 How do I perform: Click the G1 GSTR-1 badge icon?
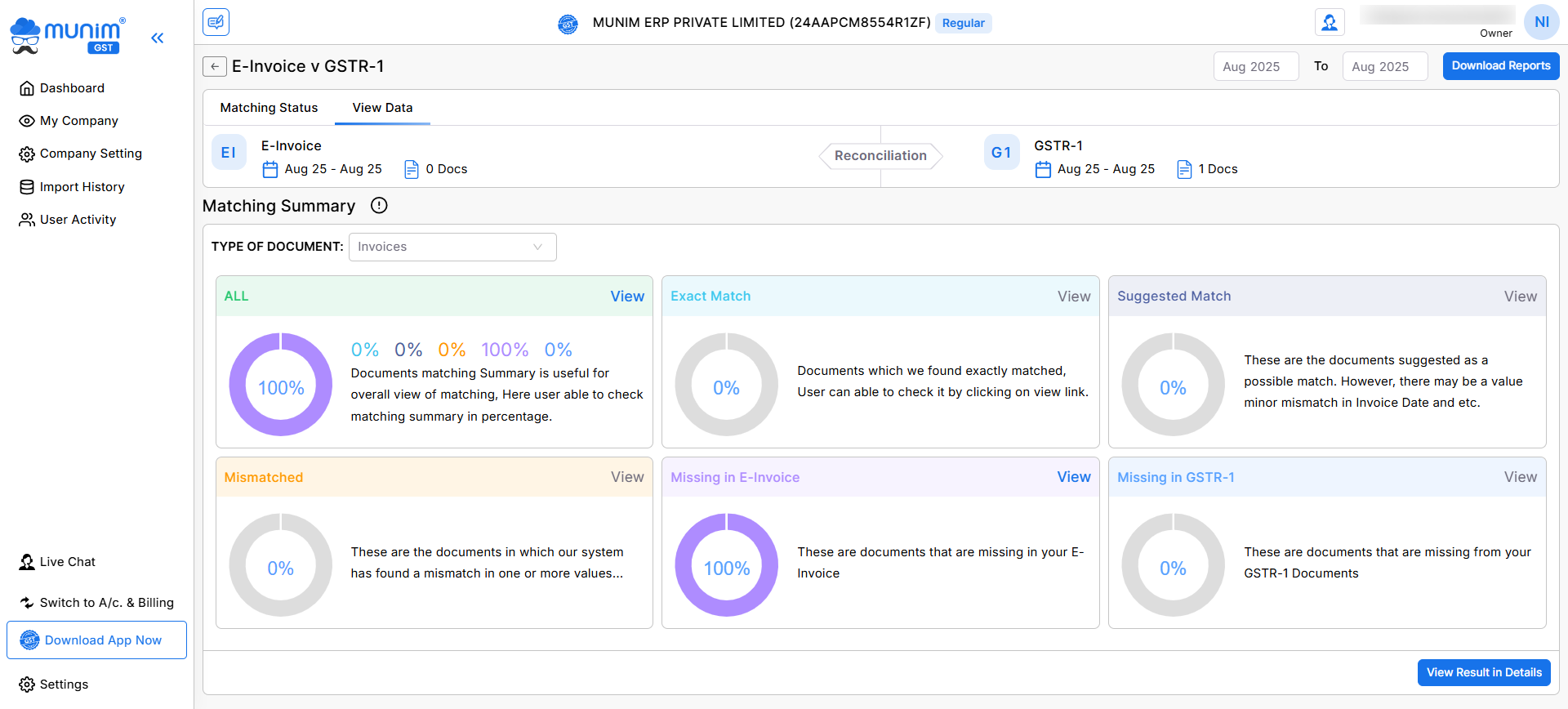pos(1001,153)
